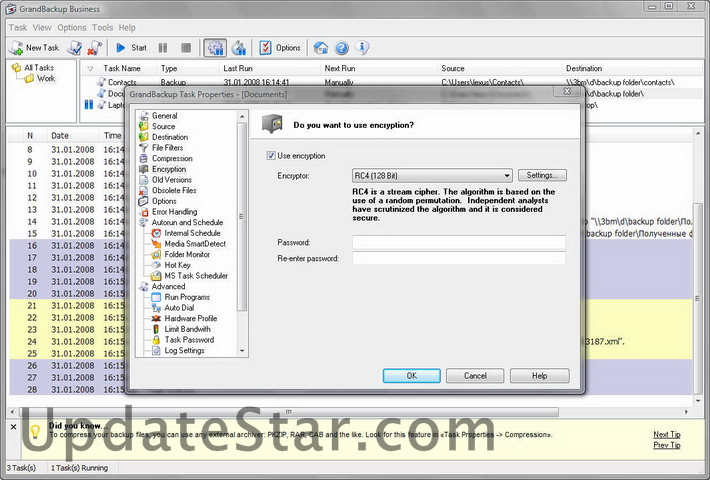Click the Password input field
Screen dimensions: 710x480
(x=459, y=242)
